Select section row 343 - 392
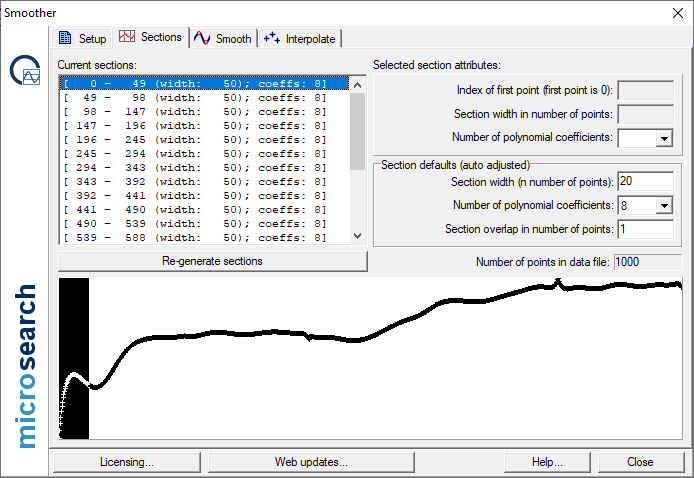 tap(204, 182)
